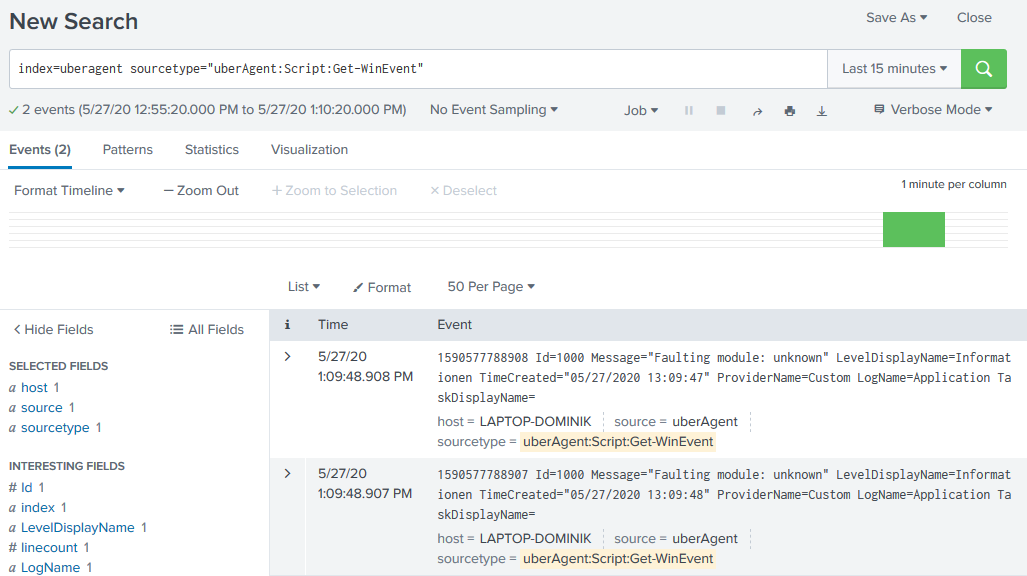Export results with the download icon
The image size is (1027, 576).
822,111
